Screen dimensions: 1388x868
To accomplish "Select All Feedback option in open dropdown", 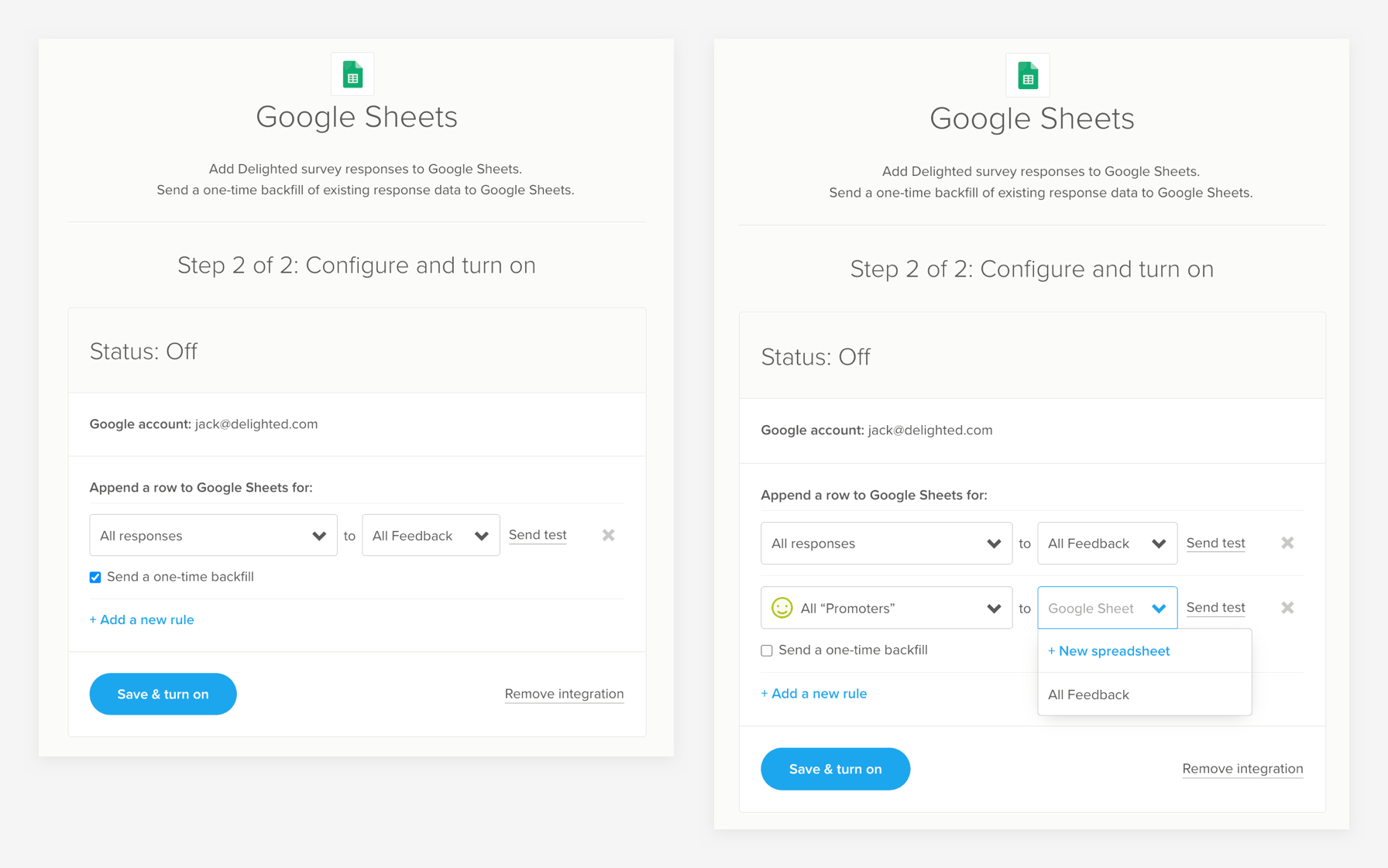I will 1088,695.
